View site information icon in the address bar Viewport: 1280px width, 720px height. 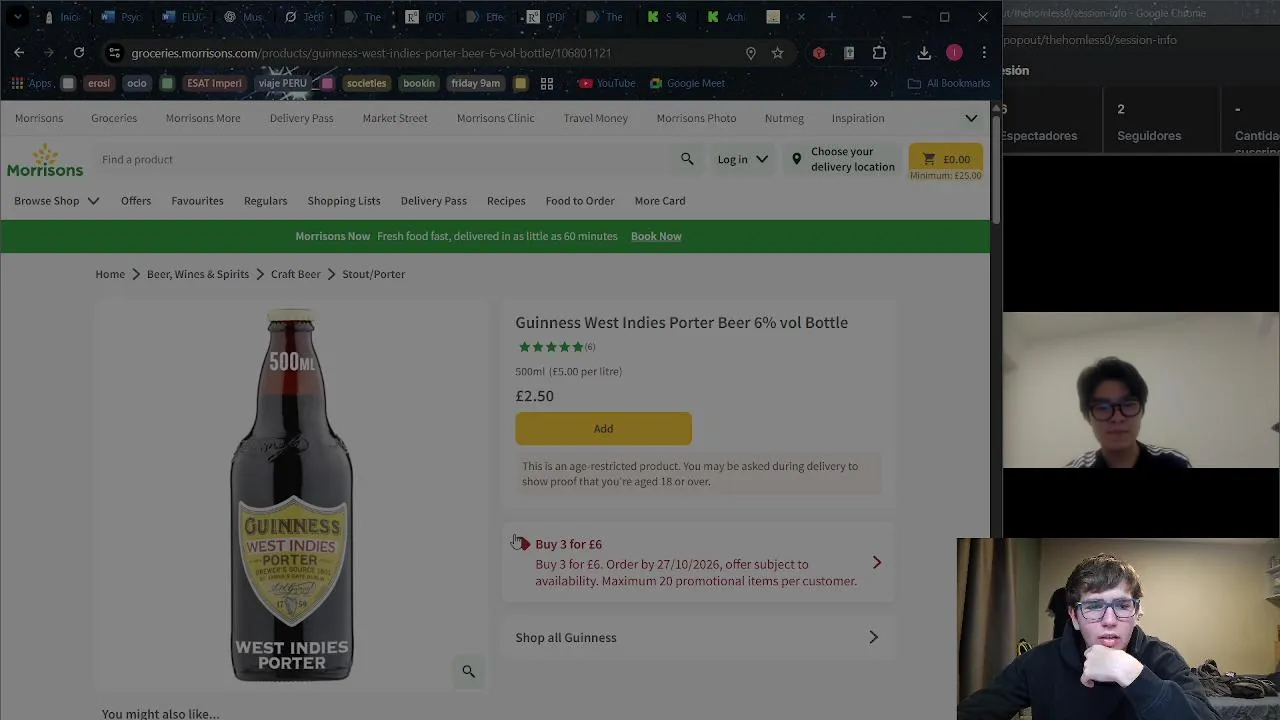(115, 53)
